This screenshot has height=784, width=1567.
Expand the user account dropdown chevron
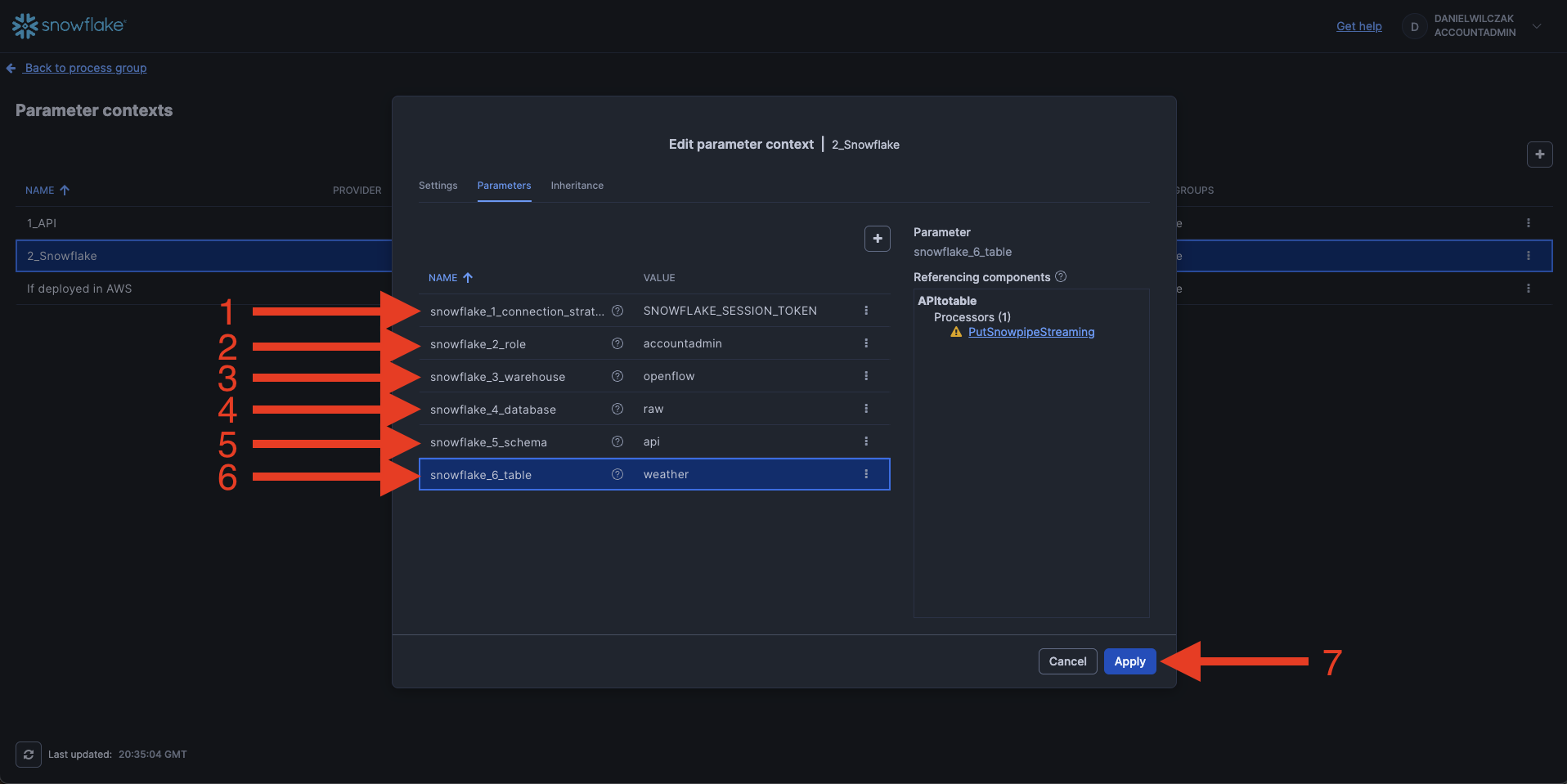click(1537, 26)
